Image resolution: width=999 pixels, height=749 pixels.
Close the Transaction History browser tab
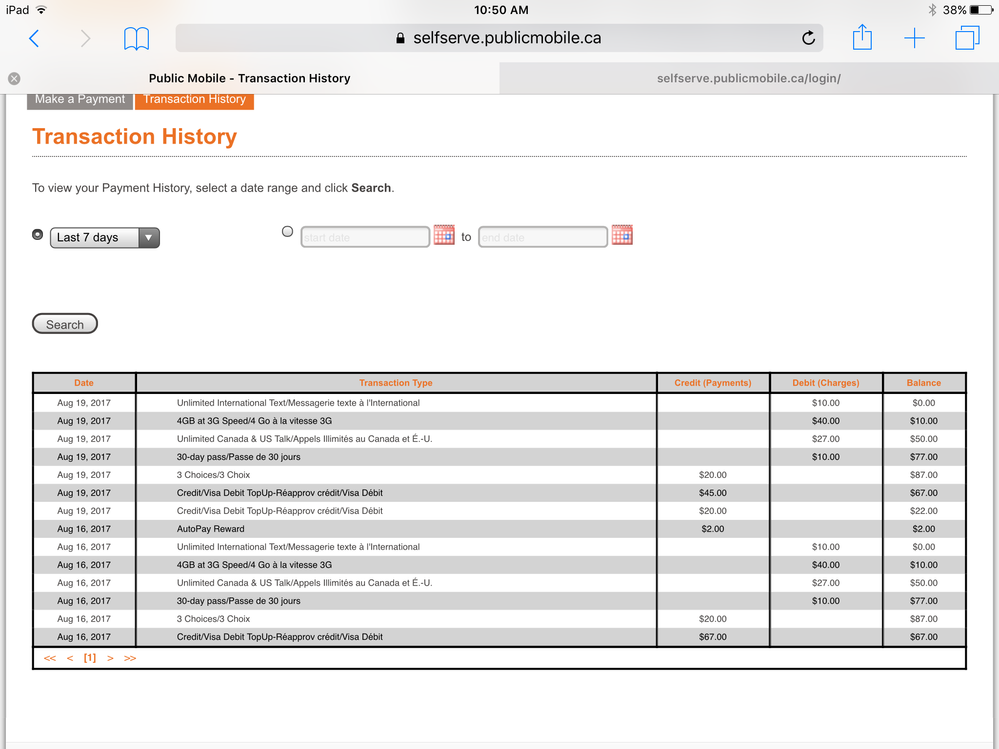point(14,78)
